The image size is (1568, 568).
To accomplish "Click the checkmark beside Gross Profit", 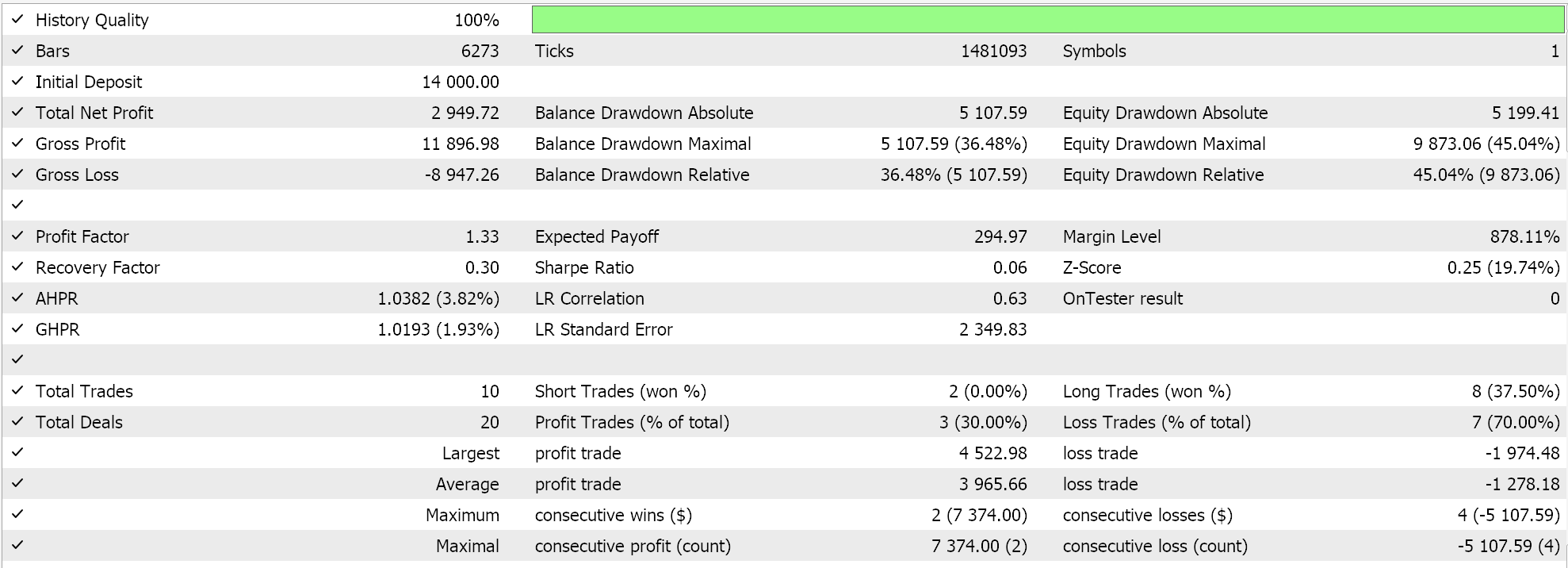I will pyautogui.click(x=17, y=143).
